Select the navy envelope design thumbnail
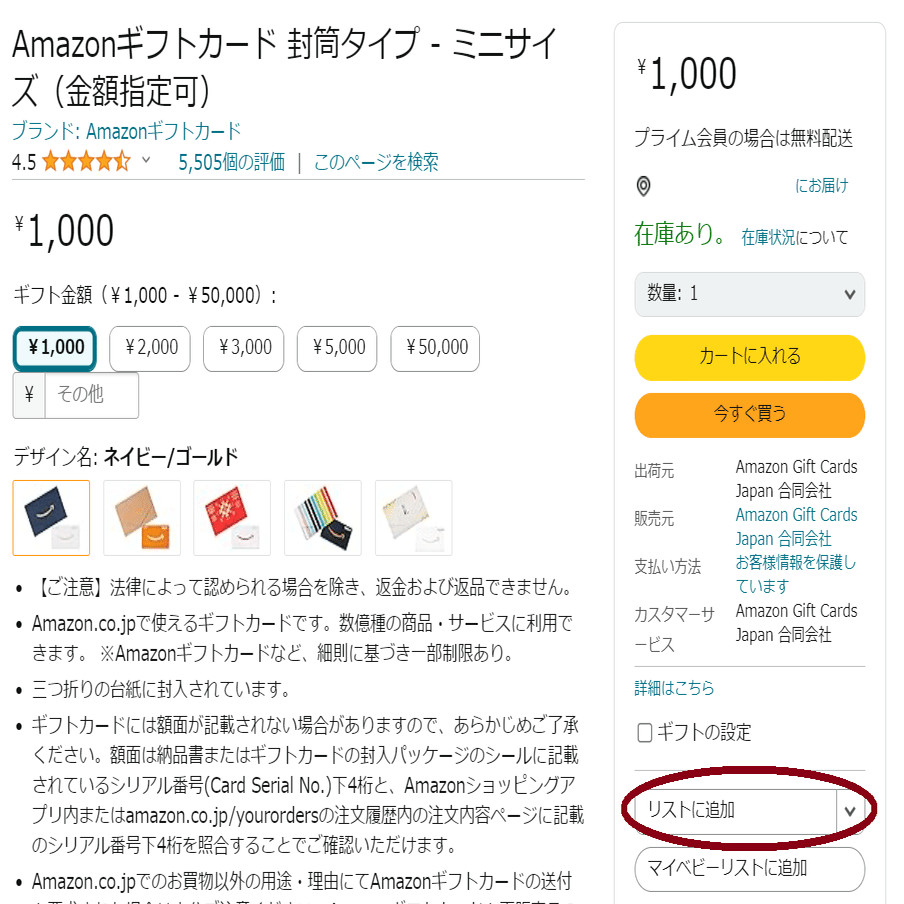Screen dimensions: 904x904 tap(51, 518)
